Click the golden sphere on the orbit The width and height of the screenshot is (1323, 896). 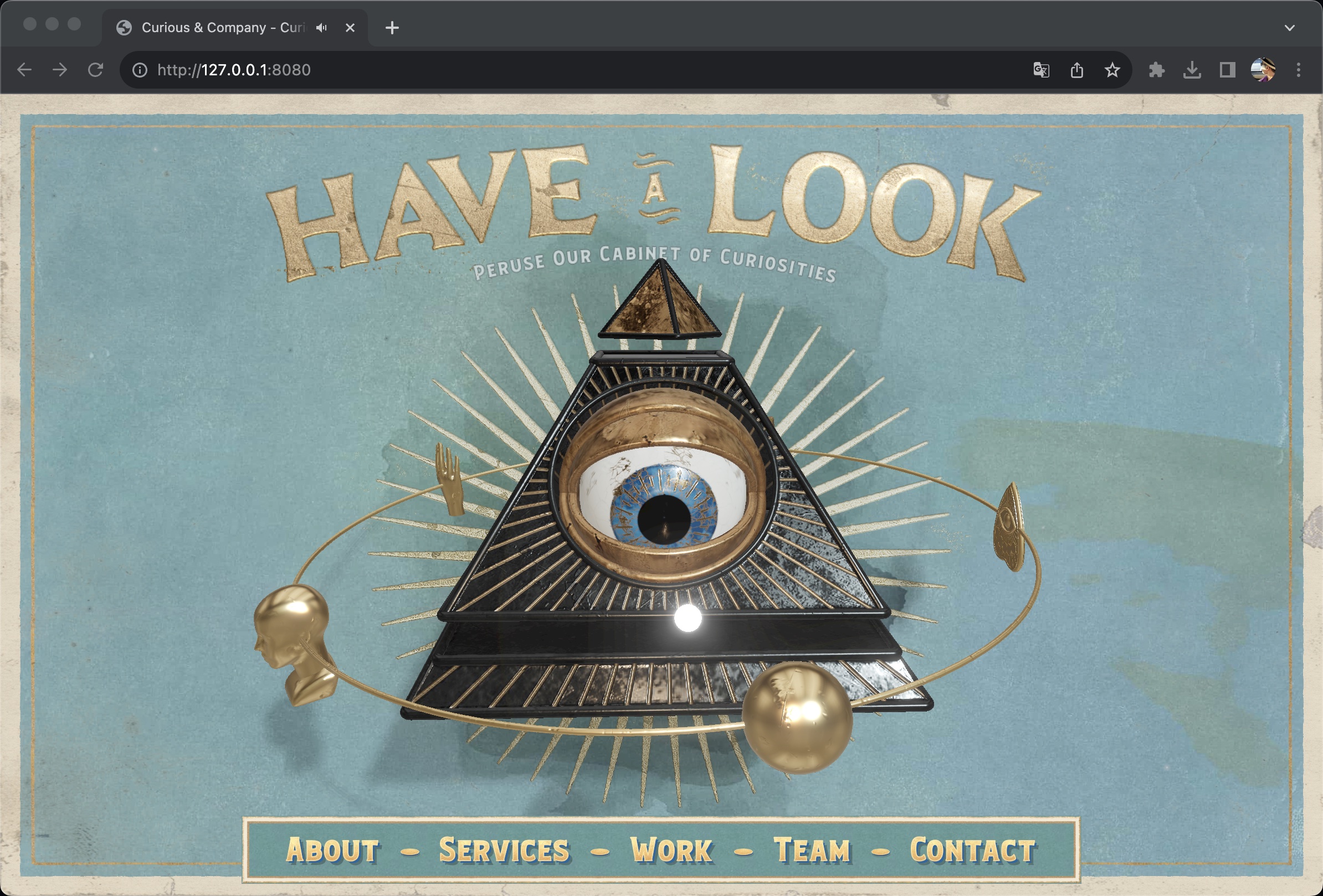pos(797,717)
